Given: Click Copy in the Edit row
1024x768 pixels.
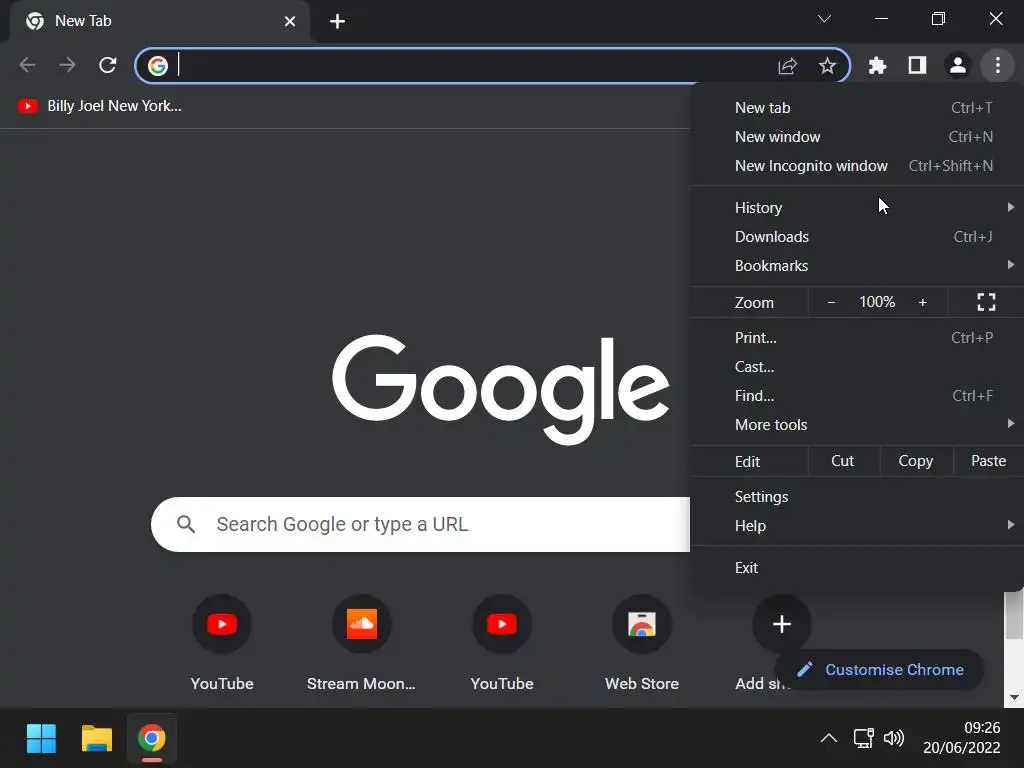Looking at the screenshot, I should 916,461.
